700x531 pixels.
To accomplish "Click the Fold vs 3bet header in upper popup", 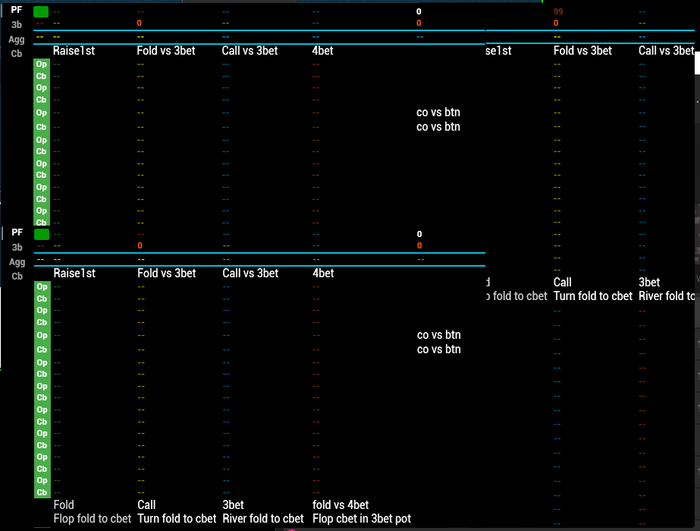I will (166, 51).
